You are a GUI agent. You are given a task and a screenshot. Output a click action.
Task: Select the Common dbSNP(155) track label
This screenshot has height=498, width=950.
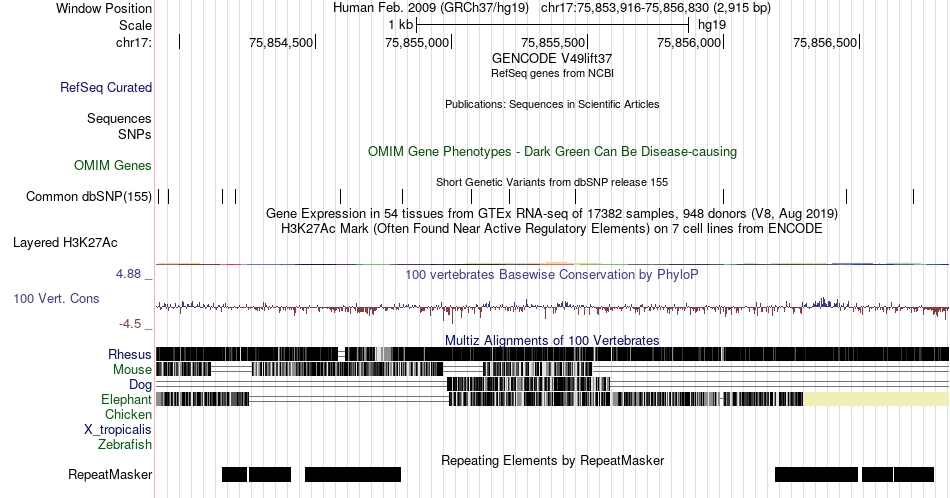point(89,196)
